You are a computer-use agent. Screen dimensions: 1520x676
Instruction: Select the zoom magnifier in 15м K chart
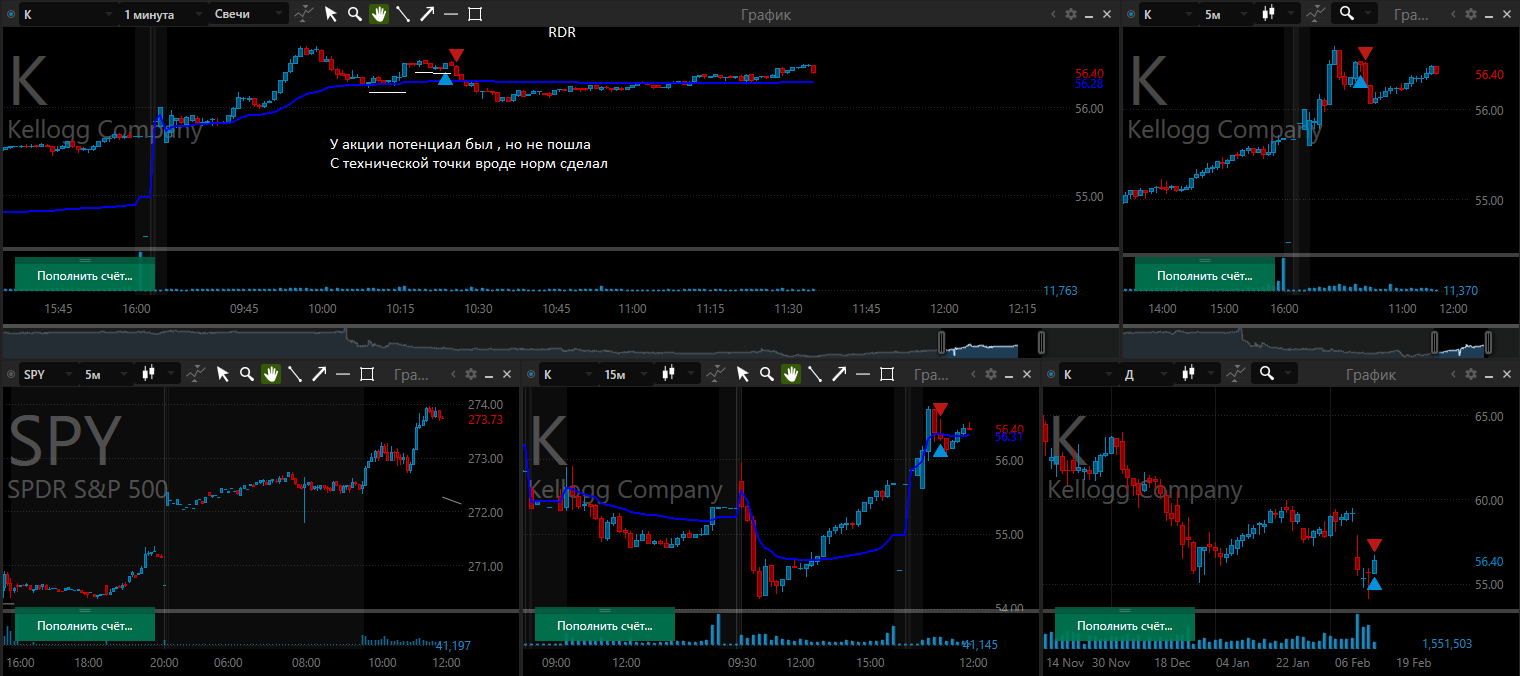(x=766, y=374)
